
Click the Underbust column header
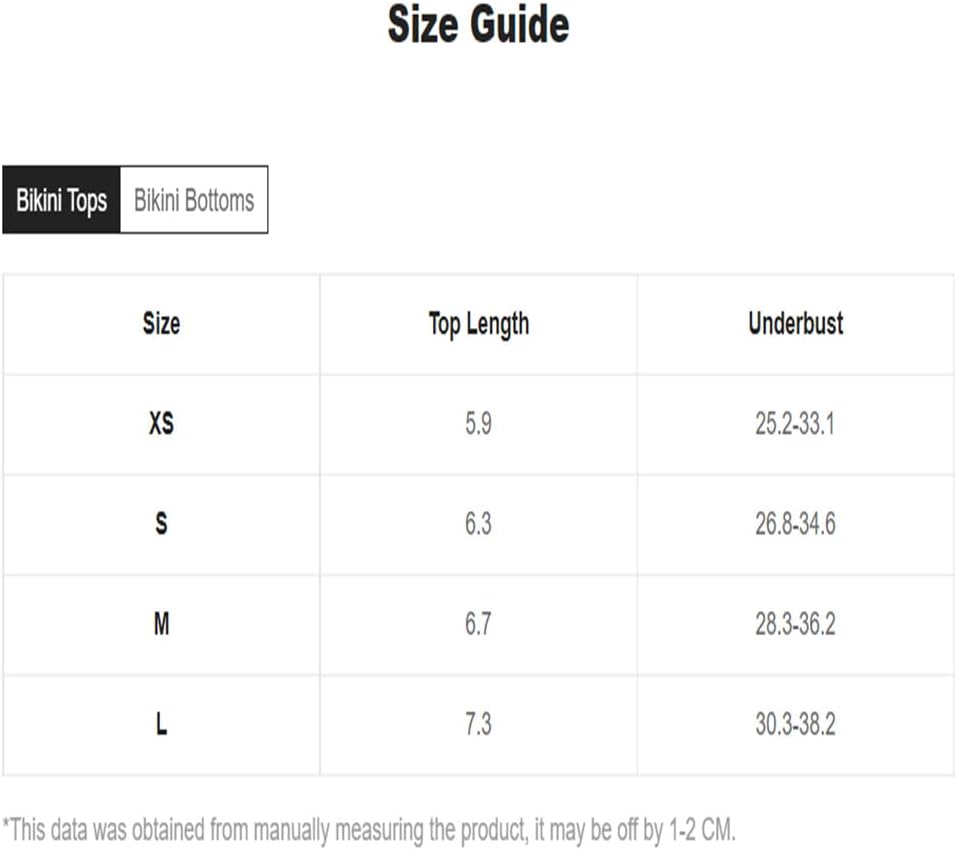tap(796, 323)
